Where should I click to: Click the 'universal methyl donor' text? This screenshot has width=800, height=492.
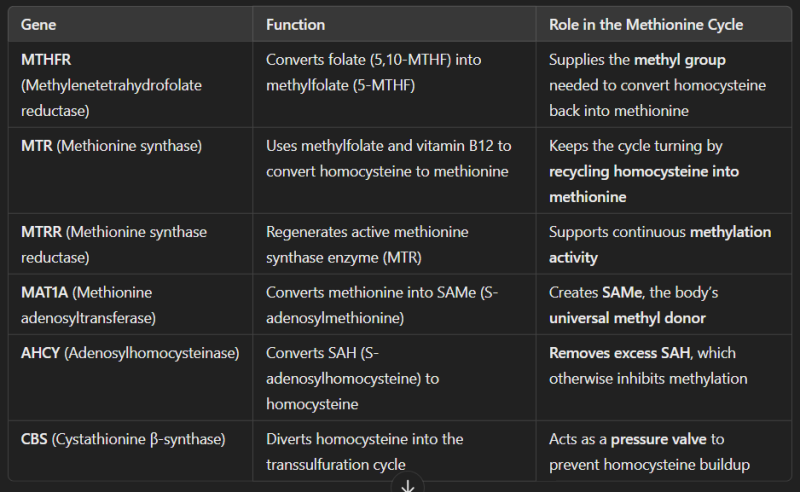[x=627, y=318]
